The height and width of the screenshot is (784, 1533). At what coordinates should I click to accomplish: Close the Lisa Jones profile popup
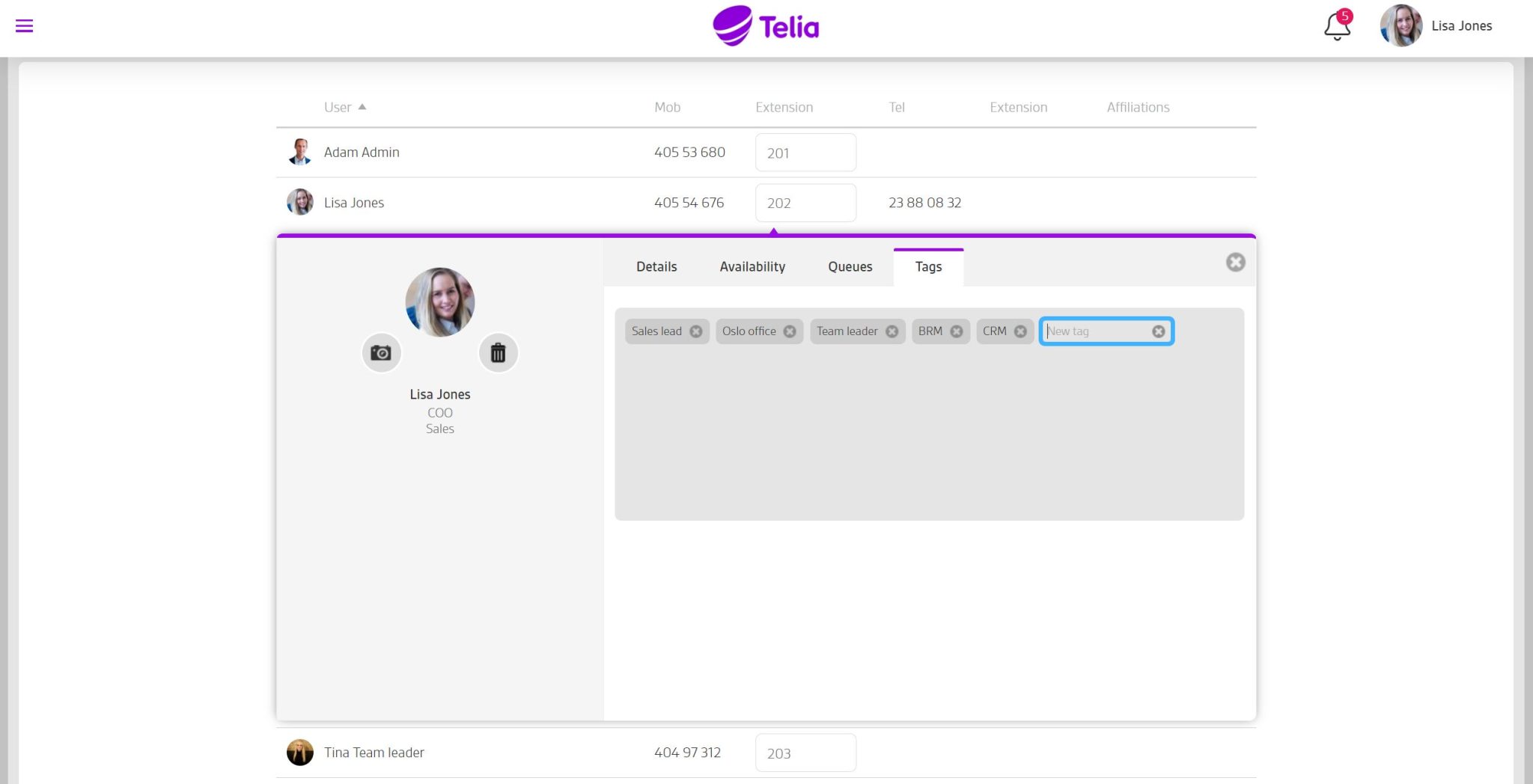[x=1235, y=263]
